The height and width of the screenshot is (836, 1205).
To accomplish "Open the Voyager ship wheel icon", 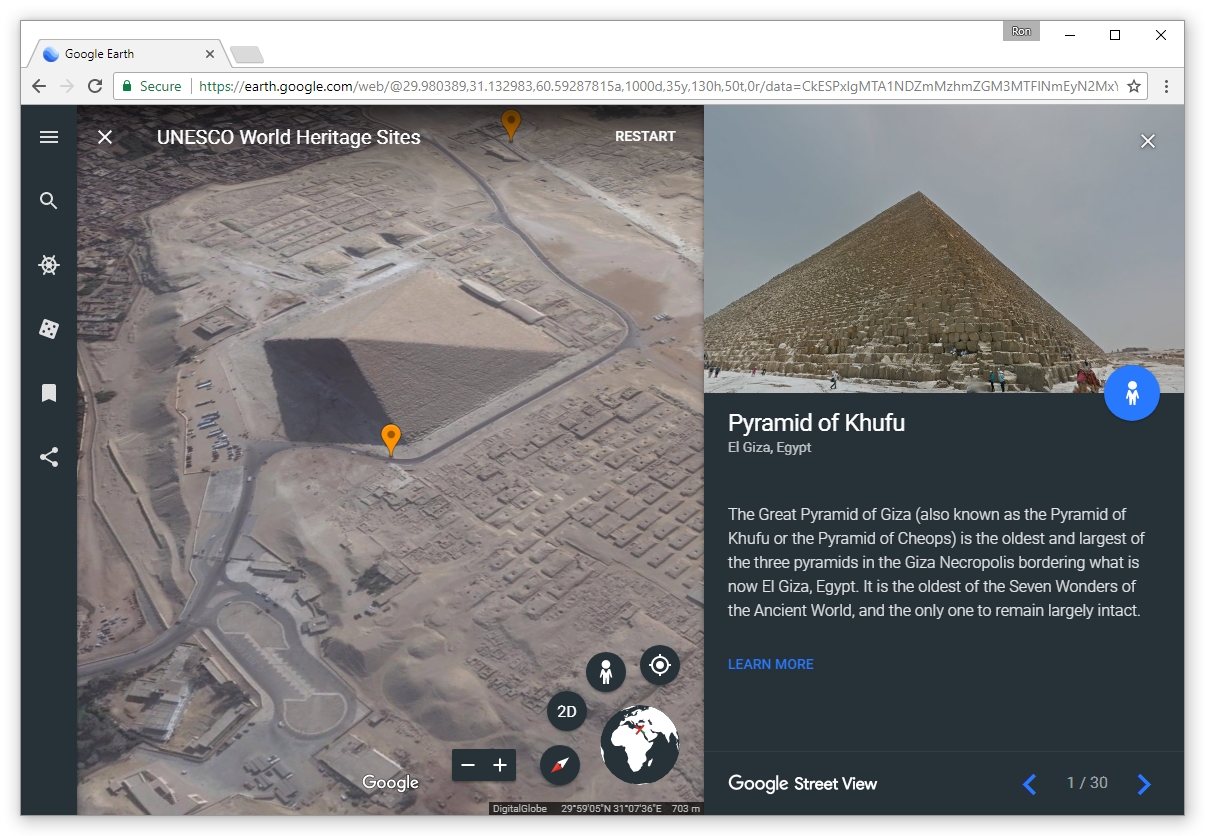I will coord(48,265).
